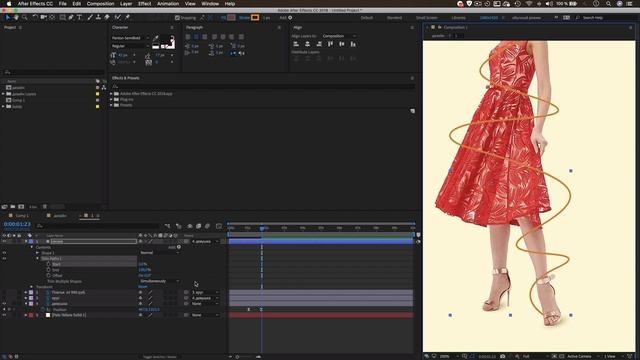Screen dimensions: 640x360
Task: Open the font family dropdown in Character
Action: 130,38
